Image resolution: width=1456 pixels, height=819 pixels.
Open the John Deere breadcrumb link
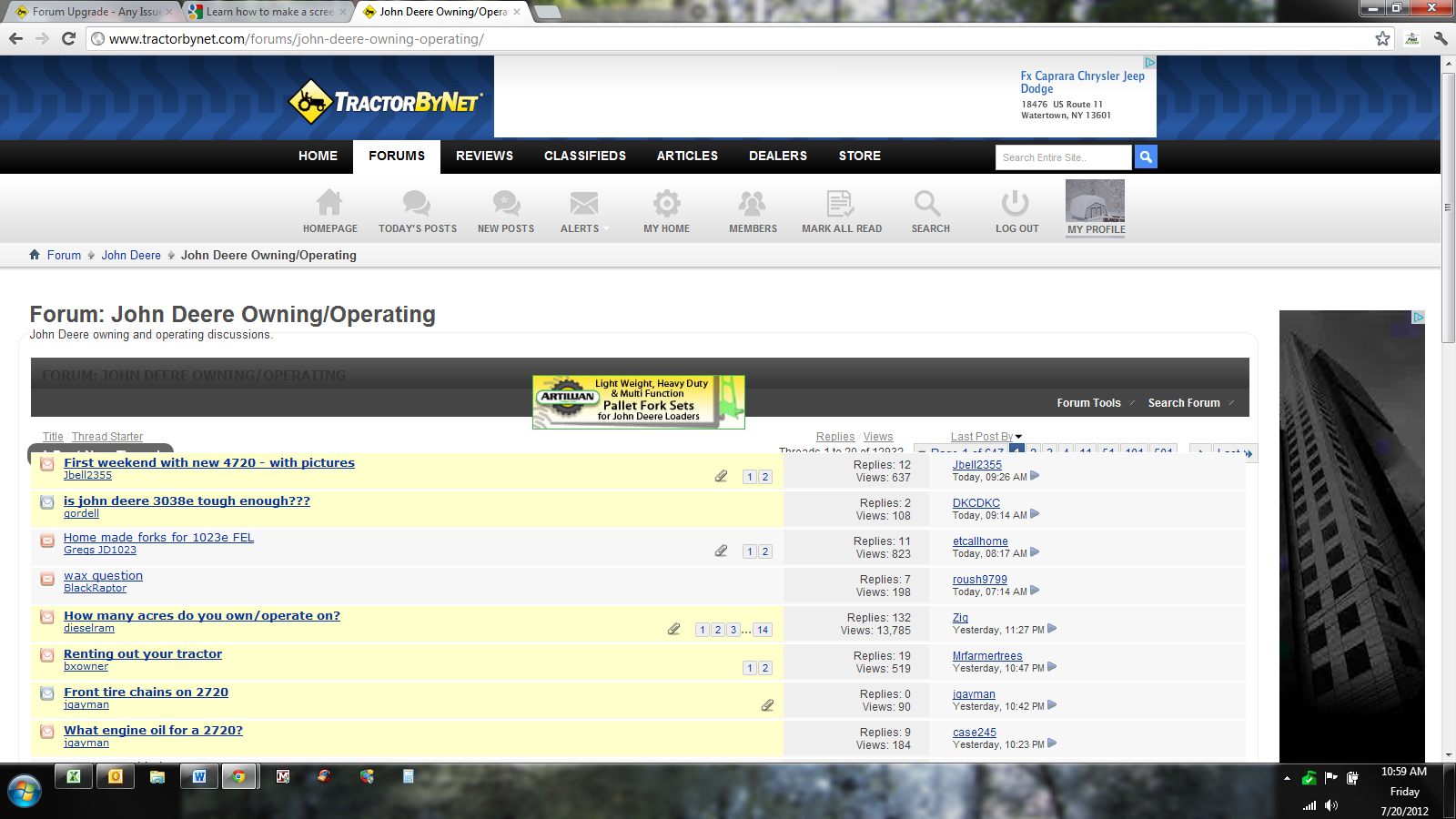pyautogui.click(x=131, y=256)
